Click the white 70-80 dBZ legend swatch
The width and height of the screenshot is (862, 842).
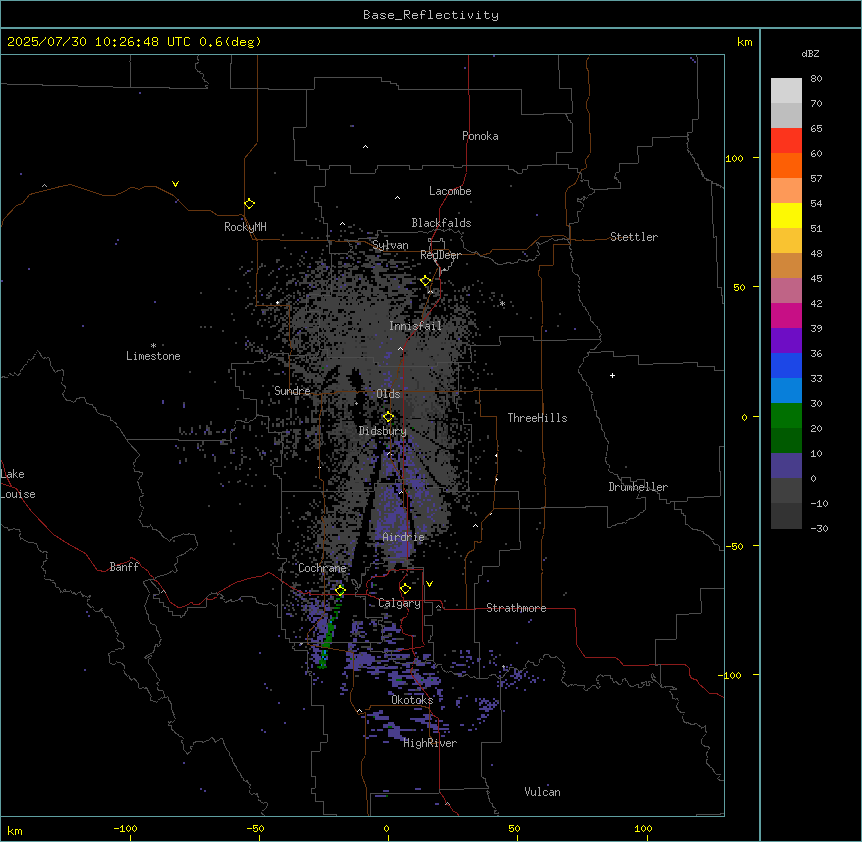[x=786, y=91]
